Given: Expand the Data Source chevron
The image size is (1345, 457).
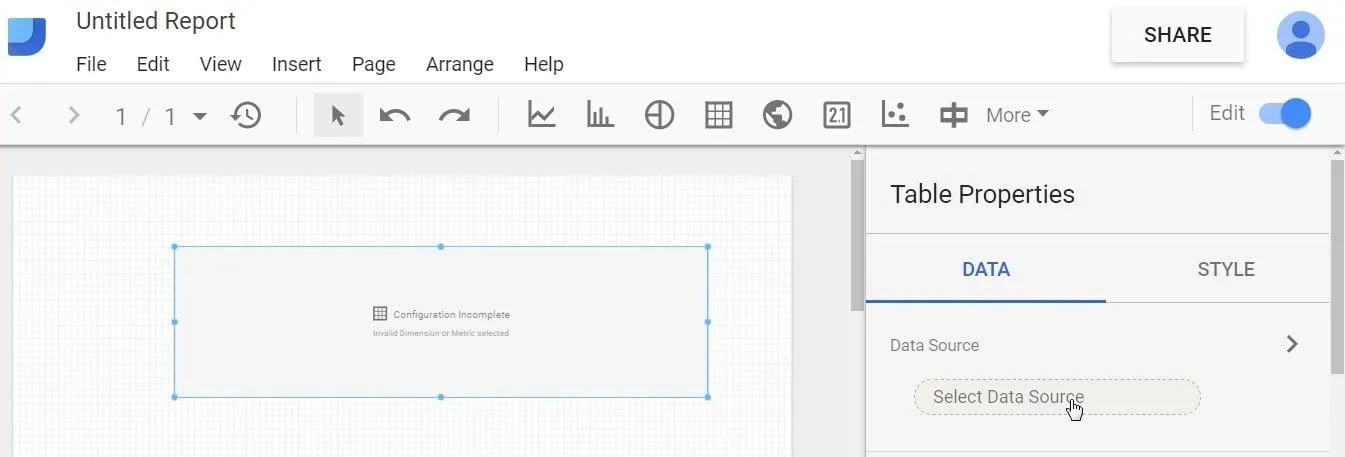Looking at the screenshot, I should (x=1292, y=344).
